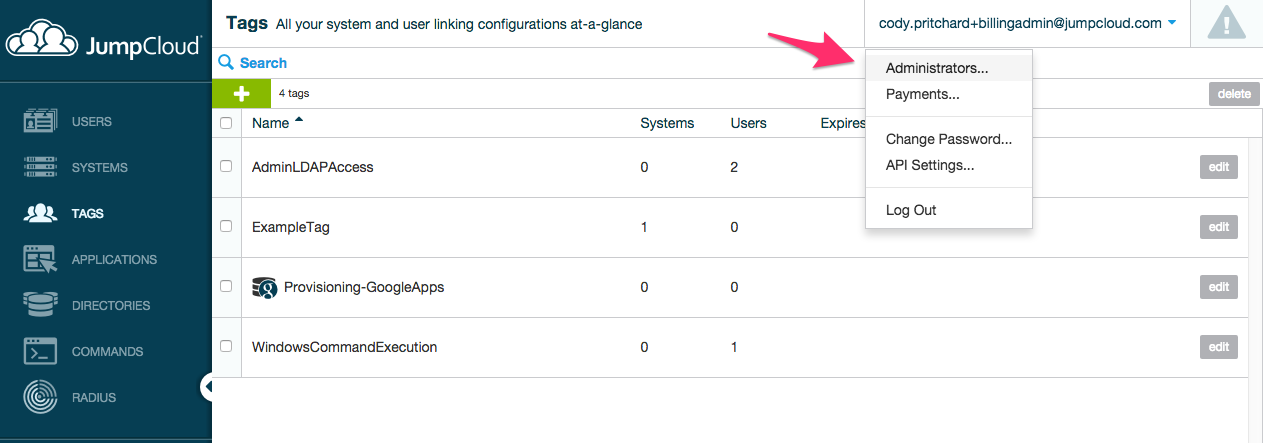Click WindowsCommandExecution's Users count 1

pyautogui.click(x=735, y=347)
